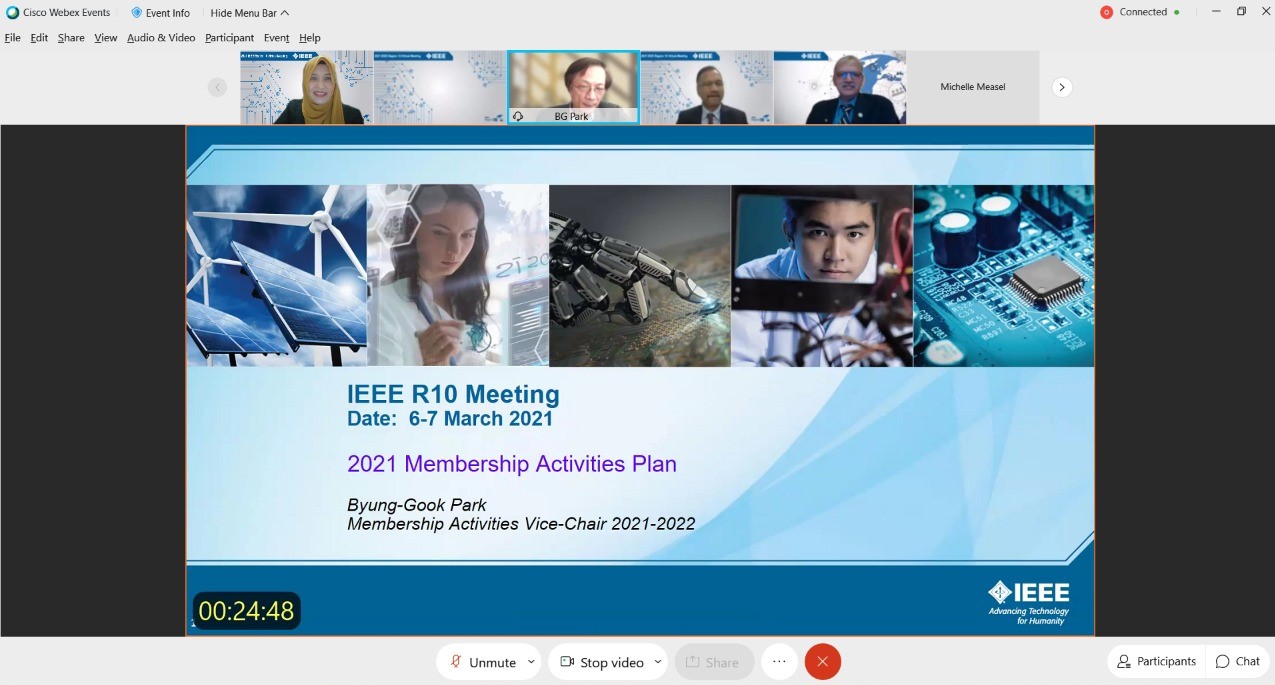Click '2021 Membership Activities Plan' text
This screenshot has width=1275, height=685.
click(x=512, y=464)
